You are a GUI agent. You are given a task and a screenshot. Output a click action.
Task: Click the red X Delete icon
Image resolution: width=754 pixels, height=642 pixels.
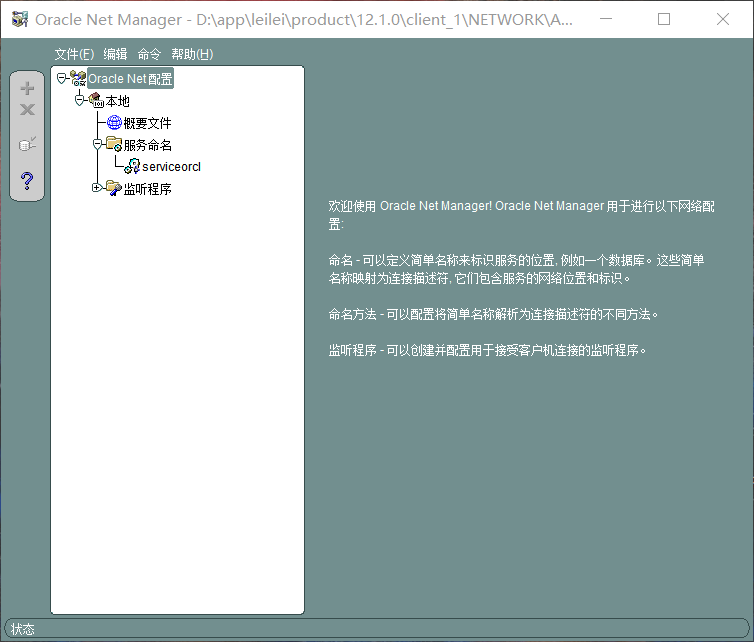pyautogui.click(x=27, y=110)
